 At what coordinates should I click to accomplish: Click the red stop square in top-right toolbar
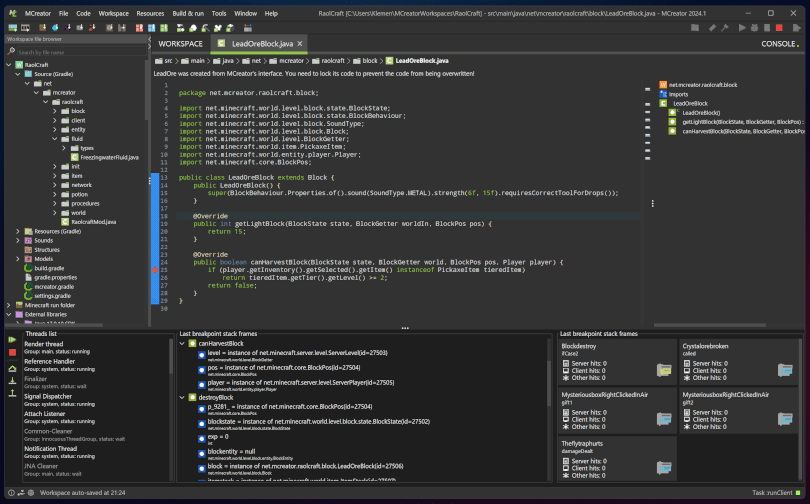[x=779, y=28]
